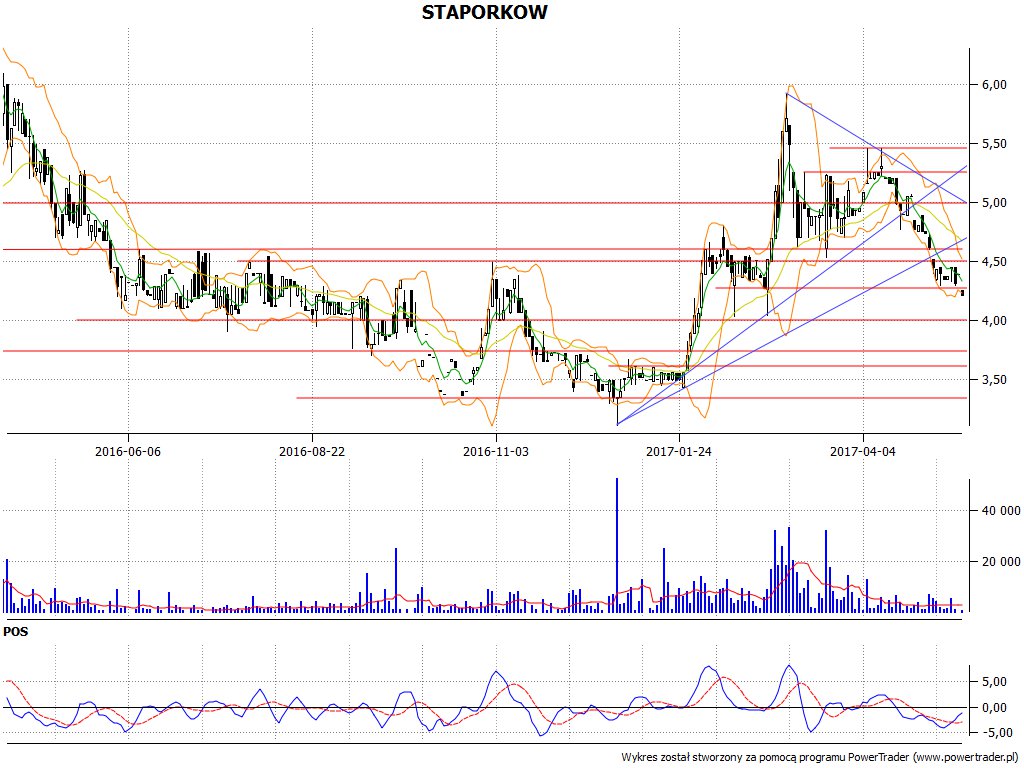
Task: Click the 20 000 volume axis label
Action: point(1000,562)
